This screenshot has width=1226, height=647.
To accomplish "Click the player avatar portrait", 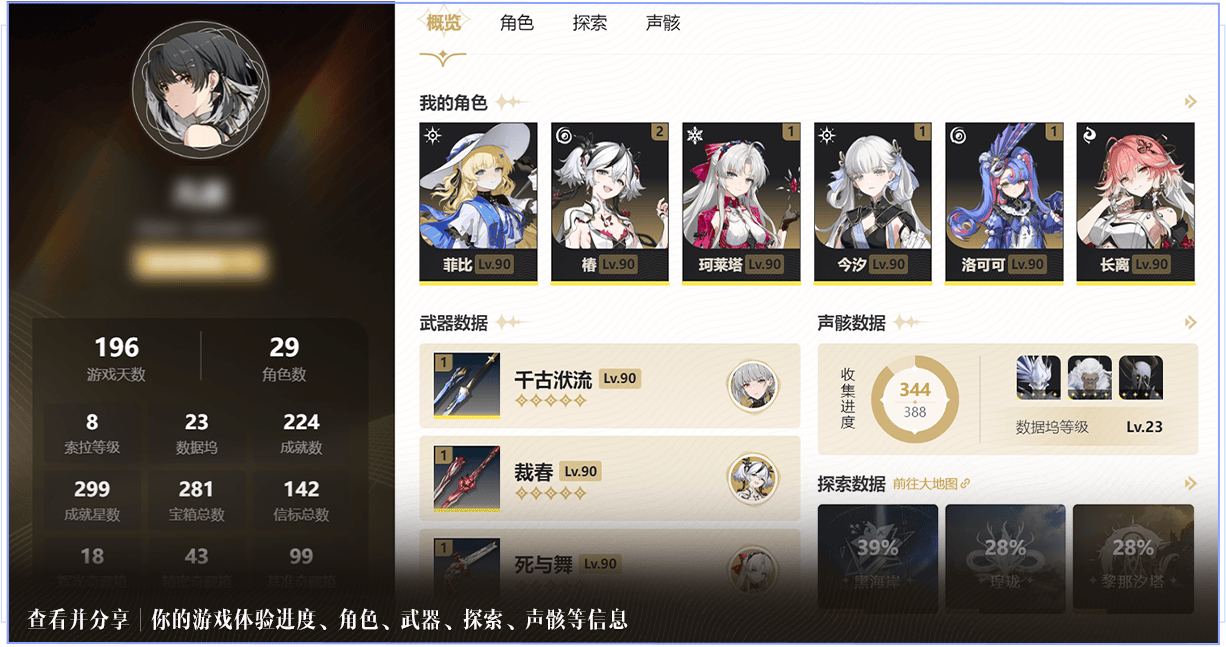I will point(201,88).
